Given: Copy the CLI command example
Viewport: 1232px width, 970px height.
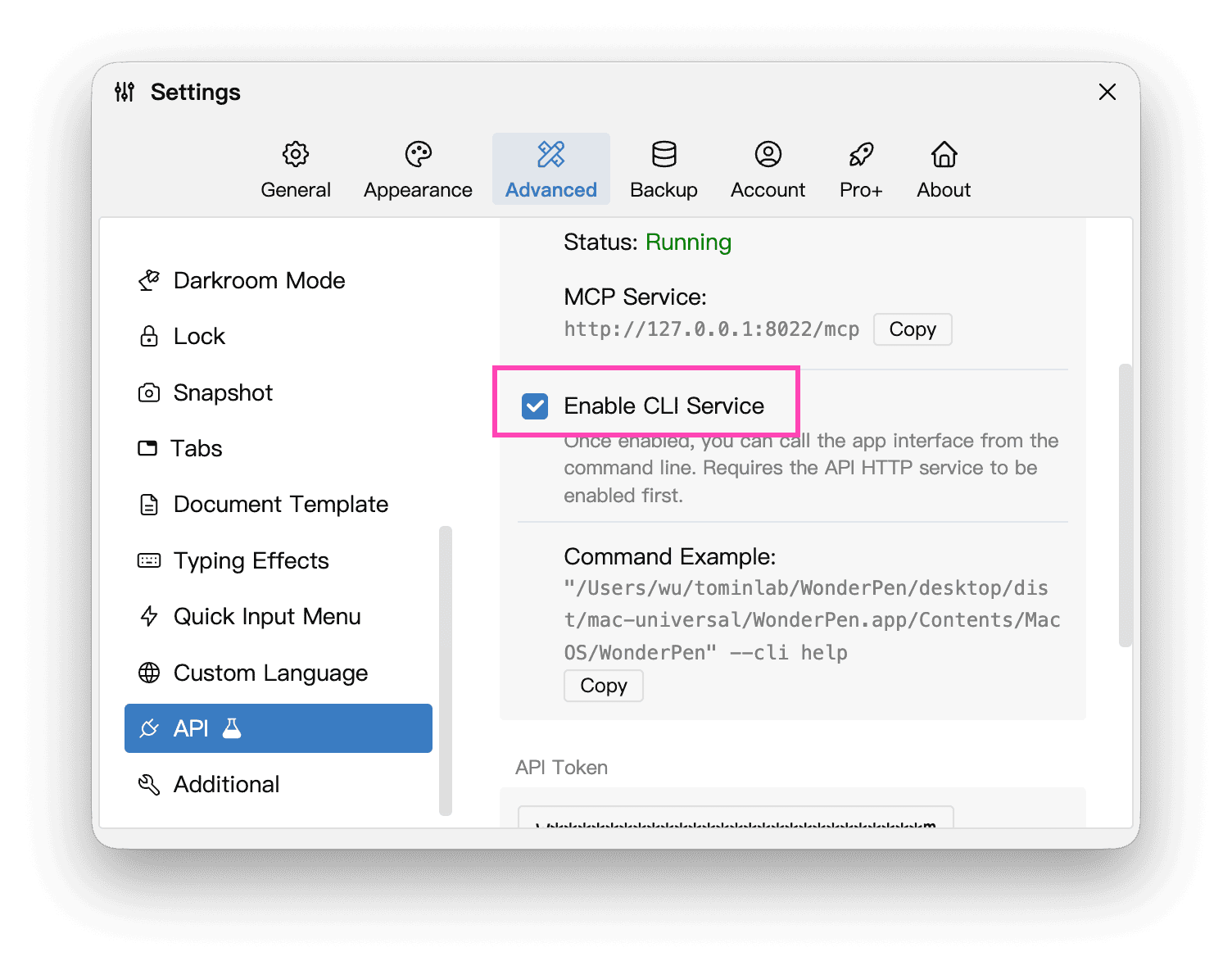Looking at the screenshot, I should [604, 686].
